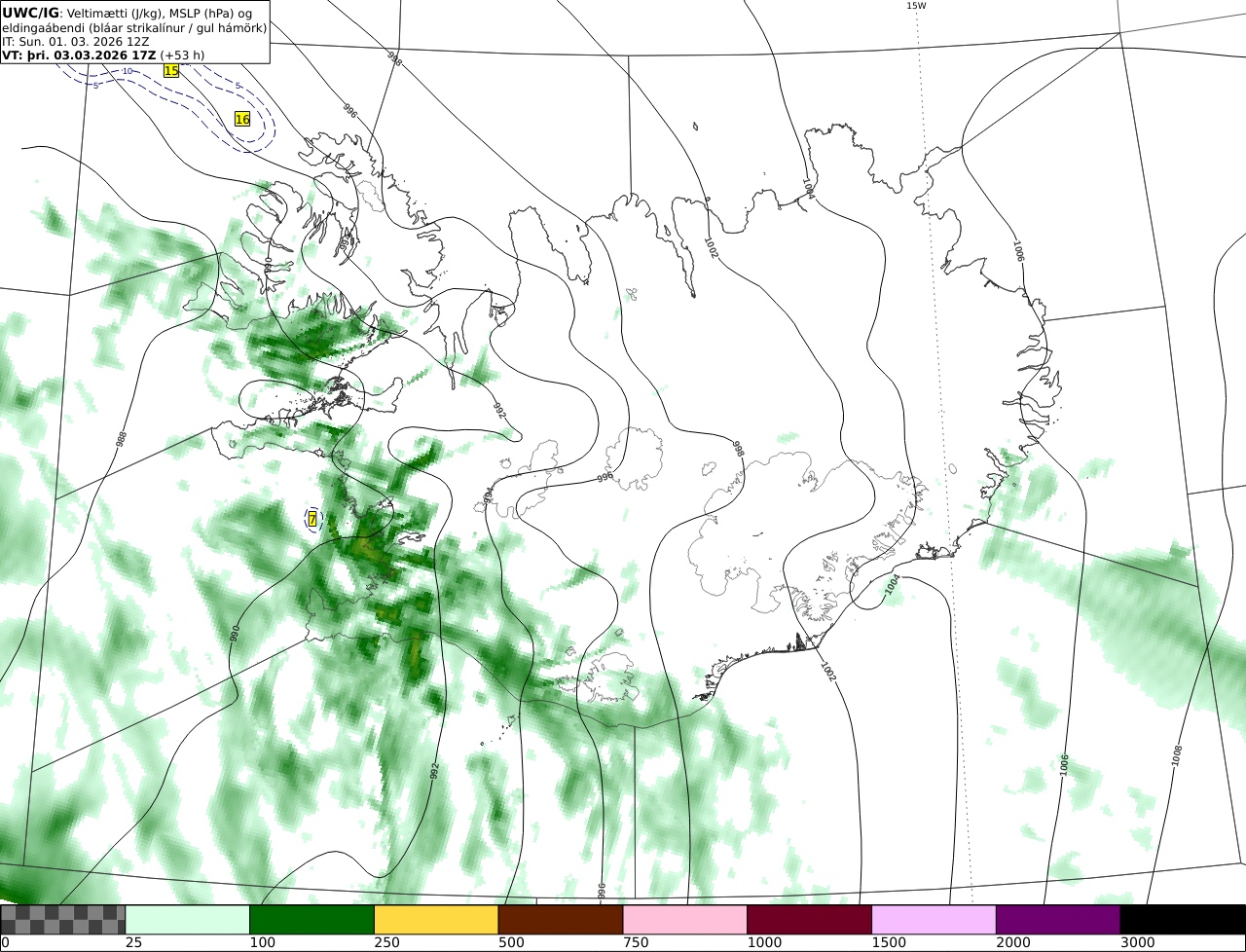Click the legend value 3000
This screenshot has height=952, width=1246.
click(x=1138, y=943)
